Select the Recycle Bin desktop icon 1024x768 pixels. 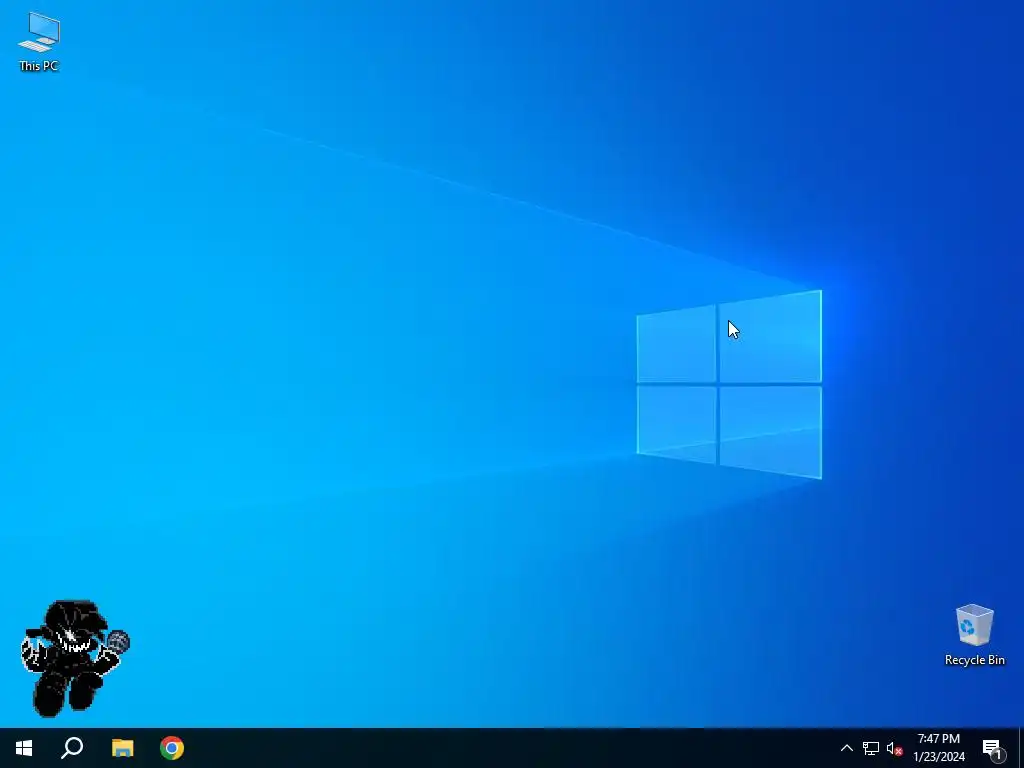(x=974, y=635)
